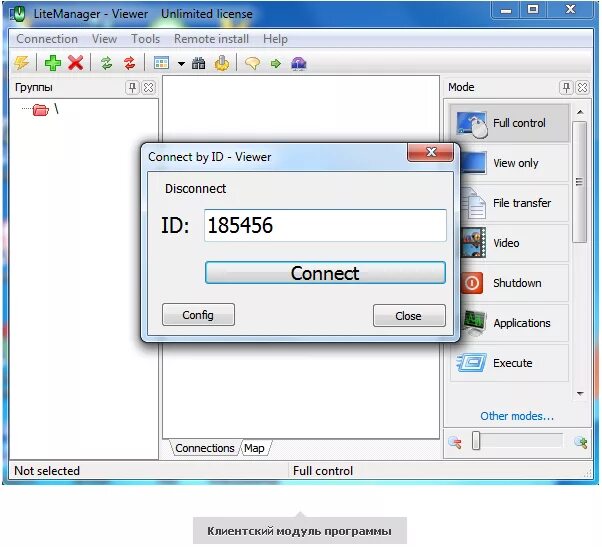The height and width of the screenshot is (547, 602).
Task: Click the LiteManager app title icon
Action: [18, 14]
